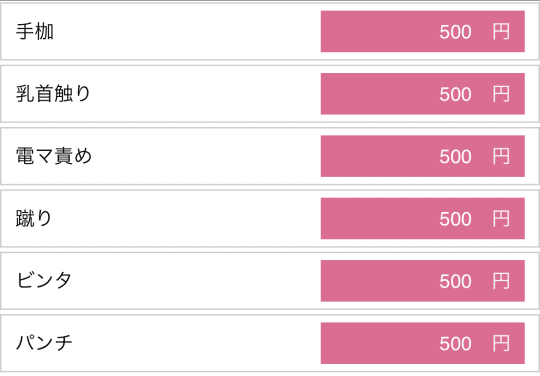Click the 円 symbol in the パンチ row
The height and width of the screenshot is (376, 540).
pos(501,343)
